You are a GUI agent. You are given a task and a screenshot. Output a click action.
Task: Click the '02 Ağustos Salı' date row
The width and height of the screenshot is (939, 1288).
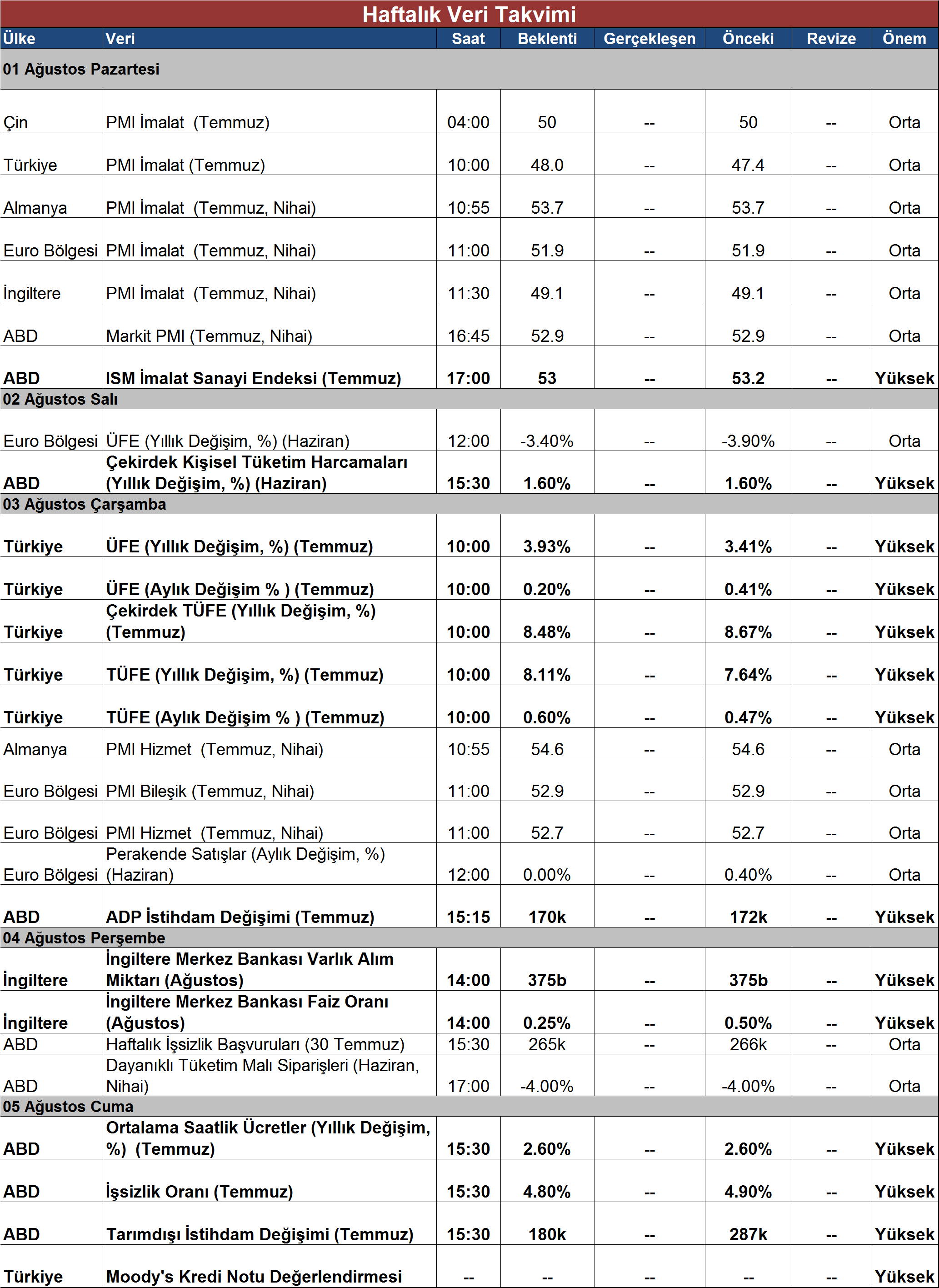tap(469, 399)
